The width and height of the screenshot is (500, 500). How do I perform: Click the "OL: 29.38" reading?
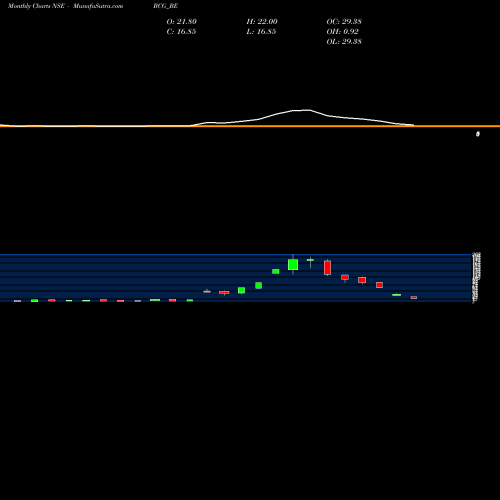344,42
